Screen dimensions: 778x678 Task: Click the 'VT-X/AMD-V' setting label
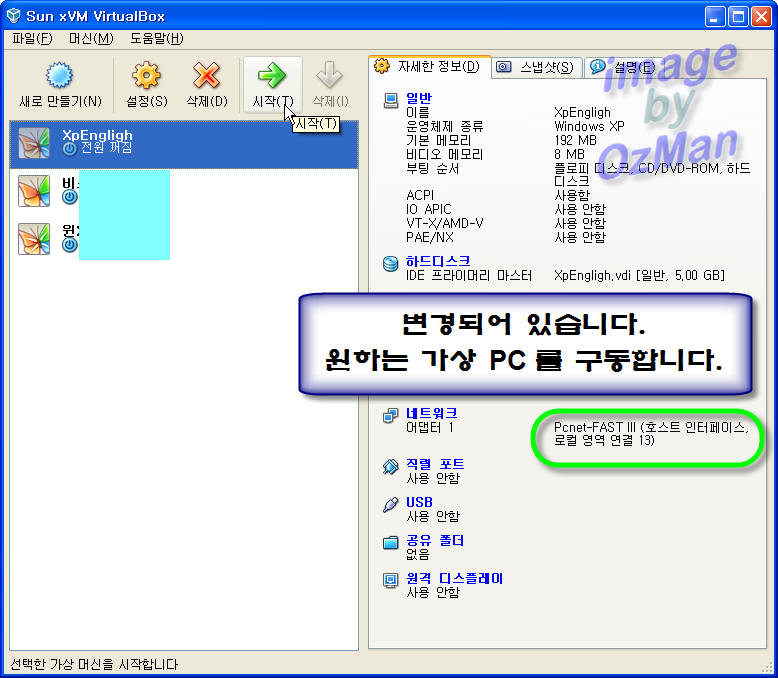[x=445, y=223]
